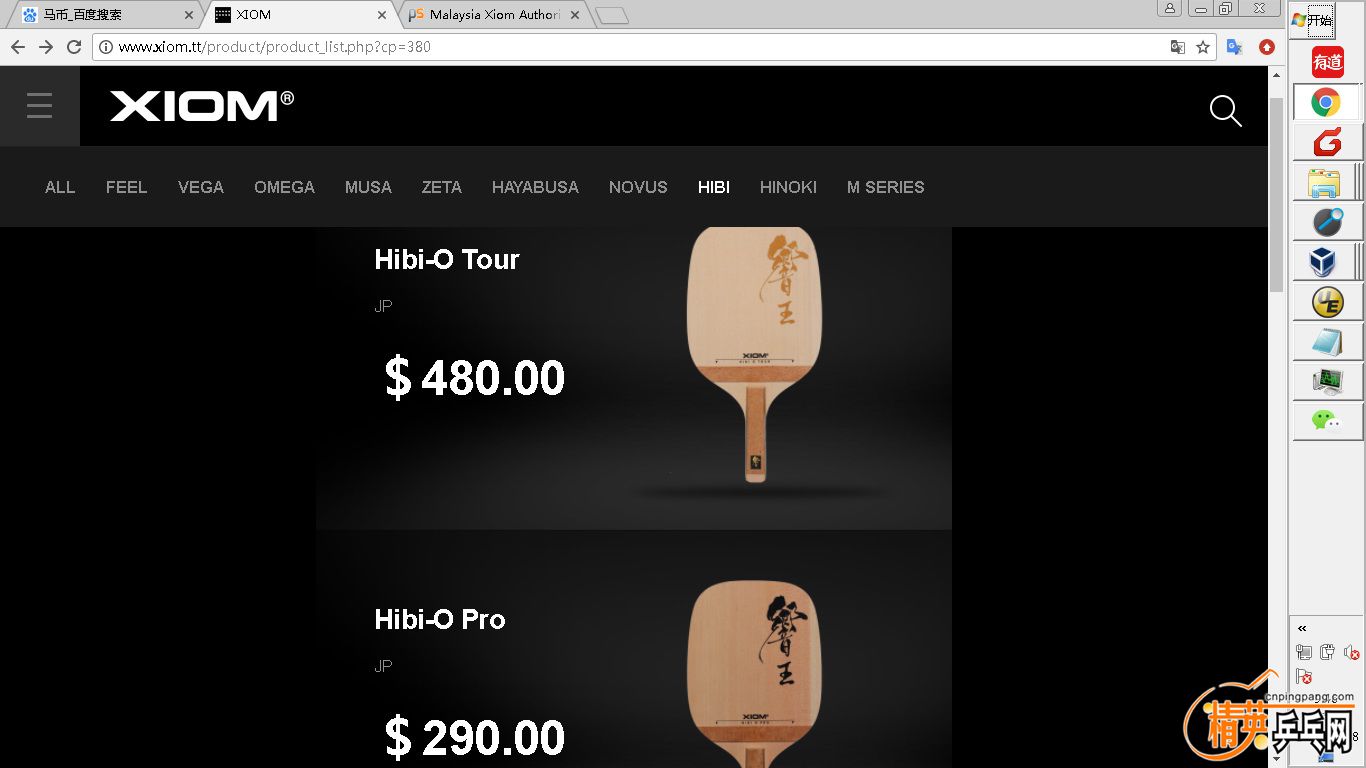The width and height of the screenshot is (1366, 768).
Task: Open the XIOM hamburger menu
Action: pyautogui.click(x=40, y=106)
